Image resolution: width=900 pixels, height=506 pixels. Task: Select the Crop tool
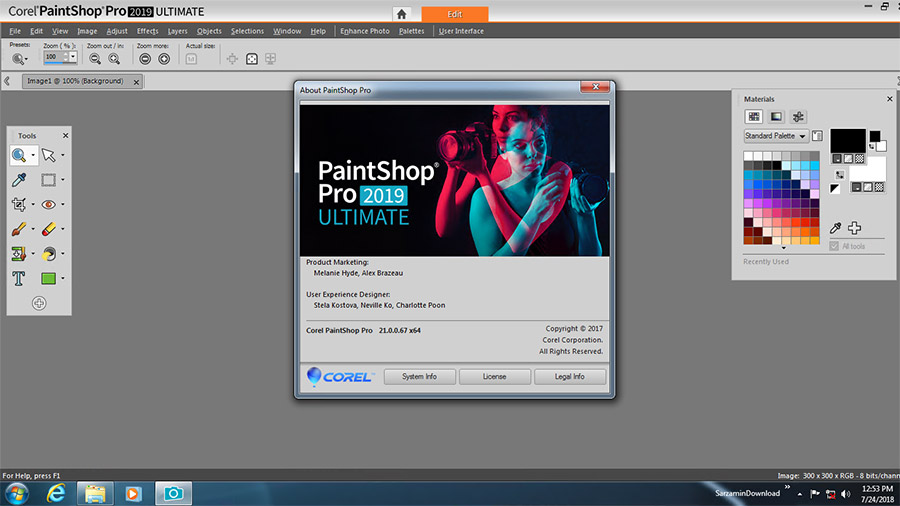(19, 204)
